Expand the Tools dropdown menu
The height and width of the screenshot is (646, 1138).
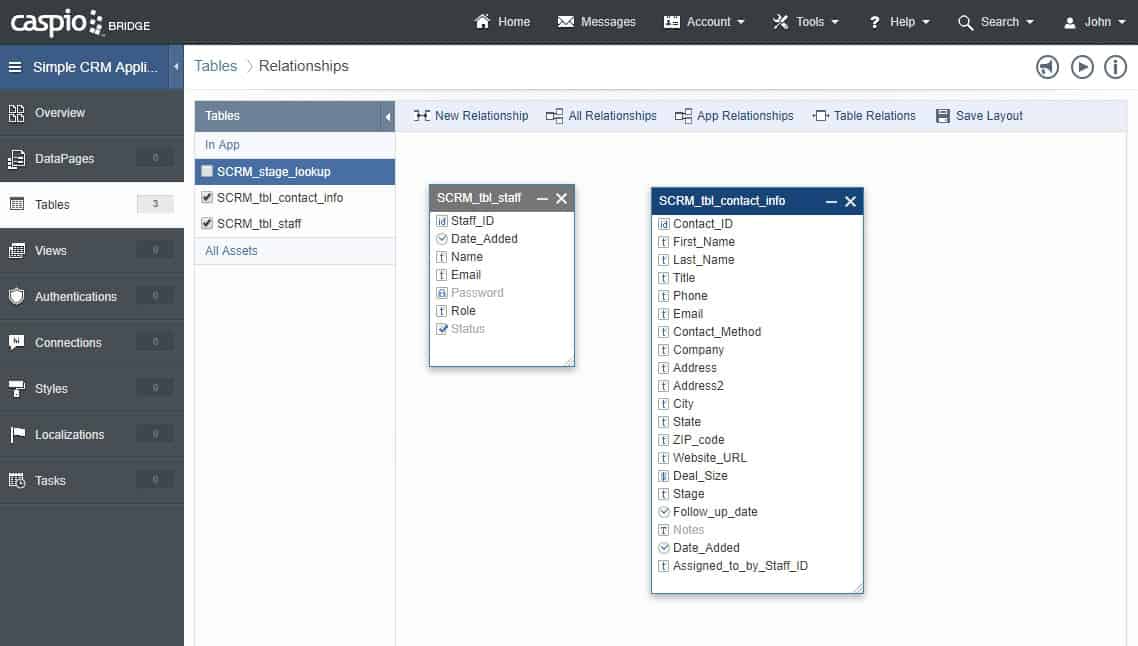point(806,22)
